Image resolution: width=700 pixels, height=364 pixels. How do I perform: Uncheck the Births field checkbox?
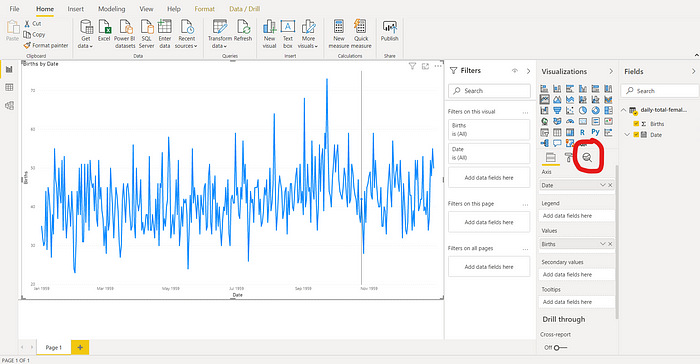coord(636,124)
